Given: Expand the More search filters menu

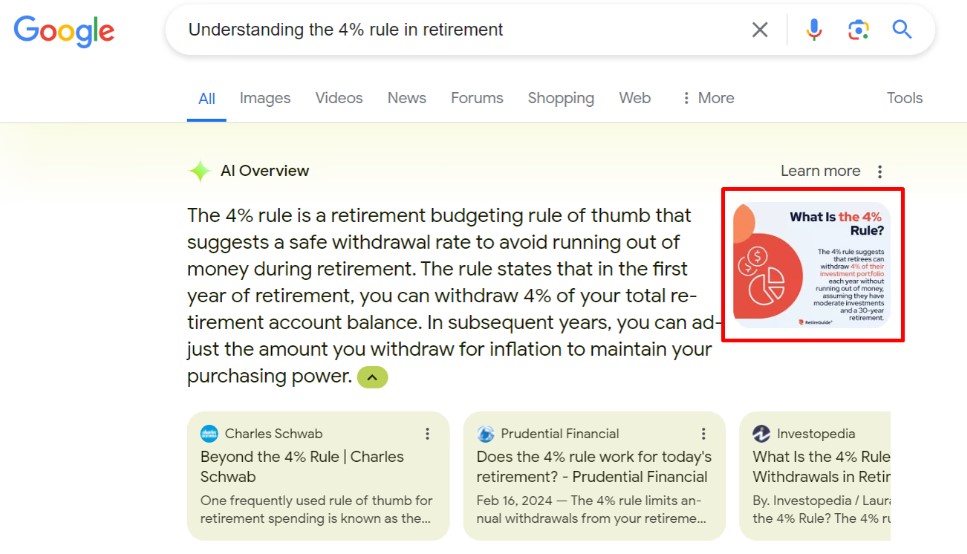Looking at the screenshot, I should (707, 98).
